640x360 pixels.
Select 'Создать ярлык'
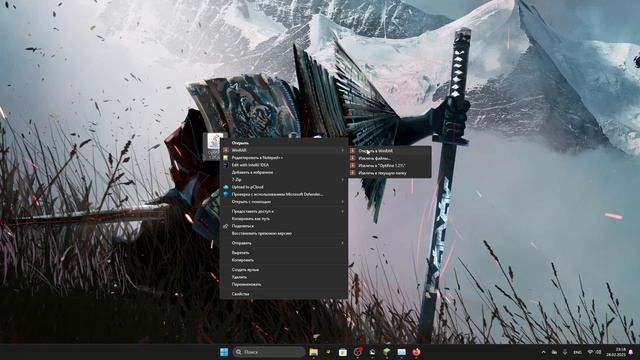coord(284,270)
